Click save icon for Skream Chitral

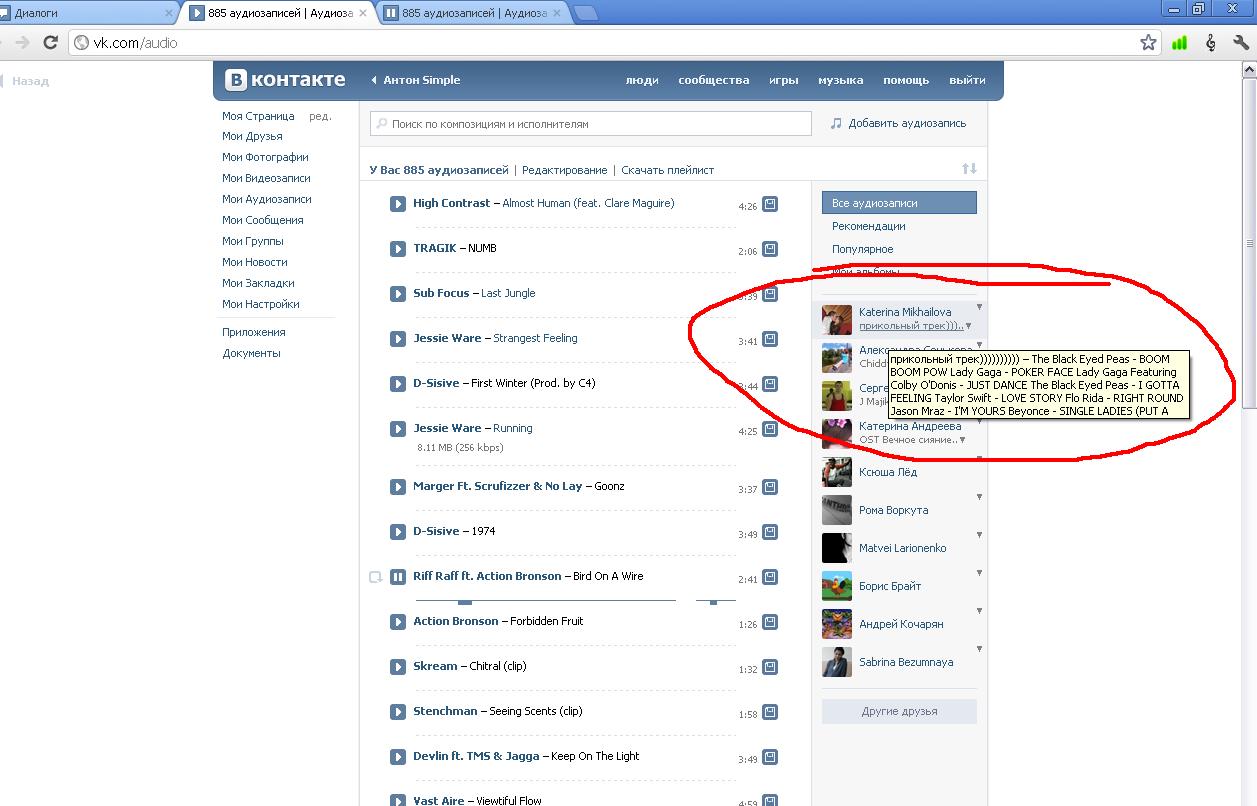click(x=770, y=667)
